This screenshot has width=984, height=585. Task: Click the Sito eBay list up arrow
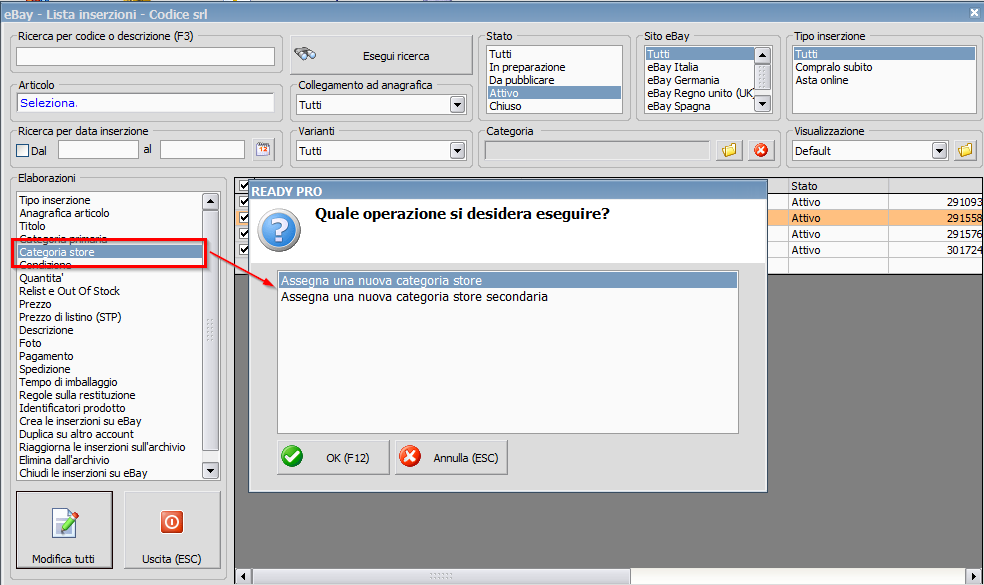(762, 55)
